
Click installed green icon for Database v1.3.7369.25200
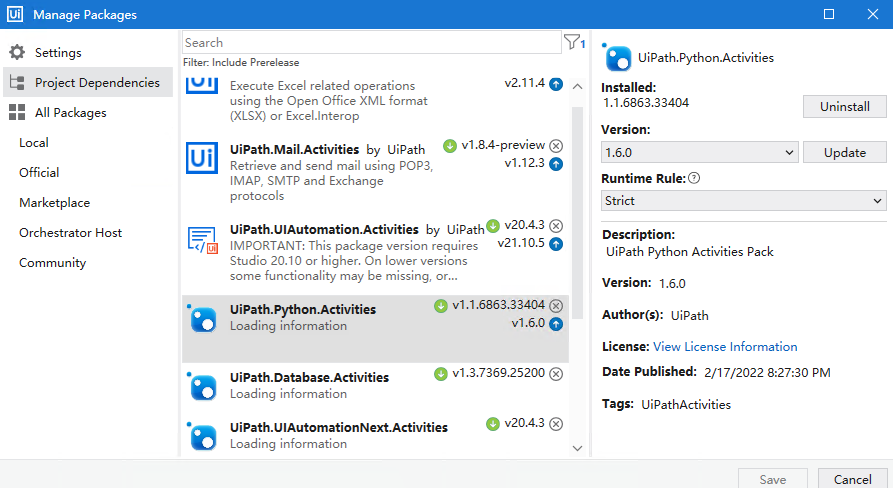(441, 374)
